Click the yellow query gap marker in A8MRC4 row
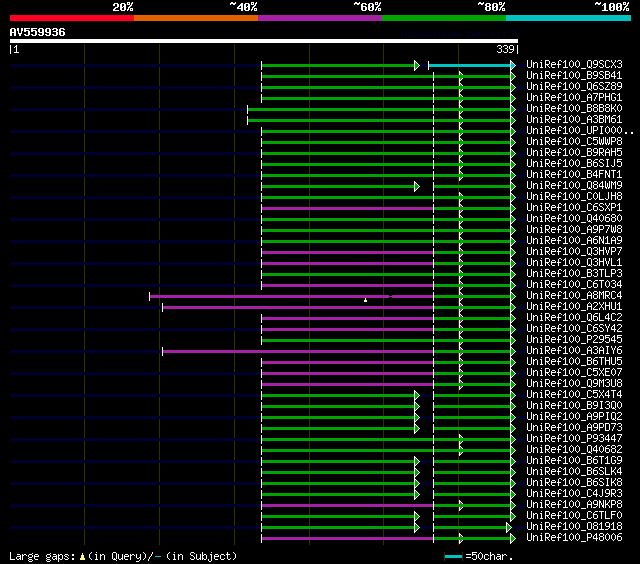Image resolution: width=640 pixels, height=564 pixels. coord(365,300)
